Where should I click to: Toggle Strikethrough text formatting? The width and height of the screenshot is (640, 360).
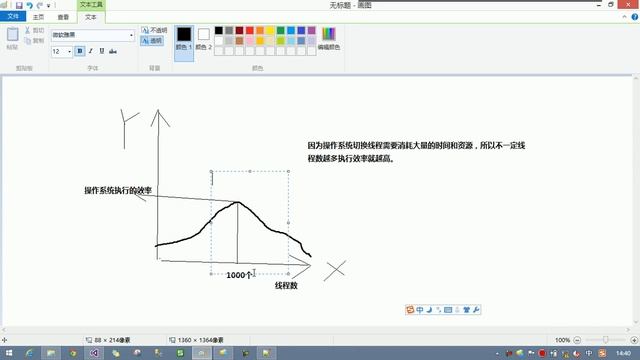(x=113, y=51)
